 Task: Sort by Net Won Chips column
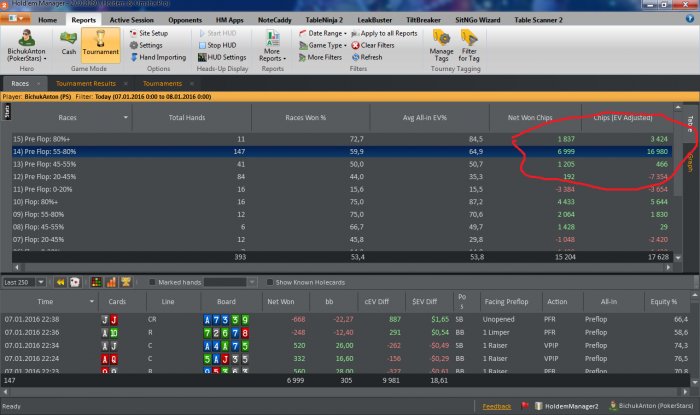click(x=535, y=117)
